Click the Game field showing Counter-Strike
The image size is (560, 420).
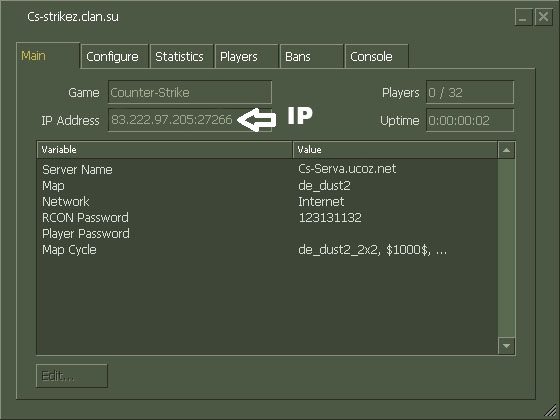(190, 92)
